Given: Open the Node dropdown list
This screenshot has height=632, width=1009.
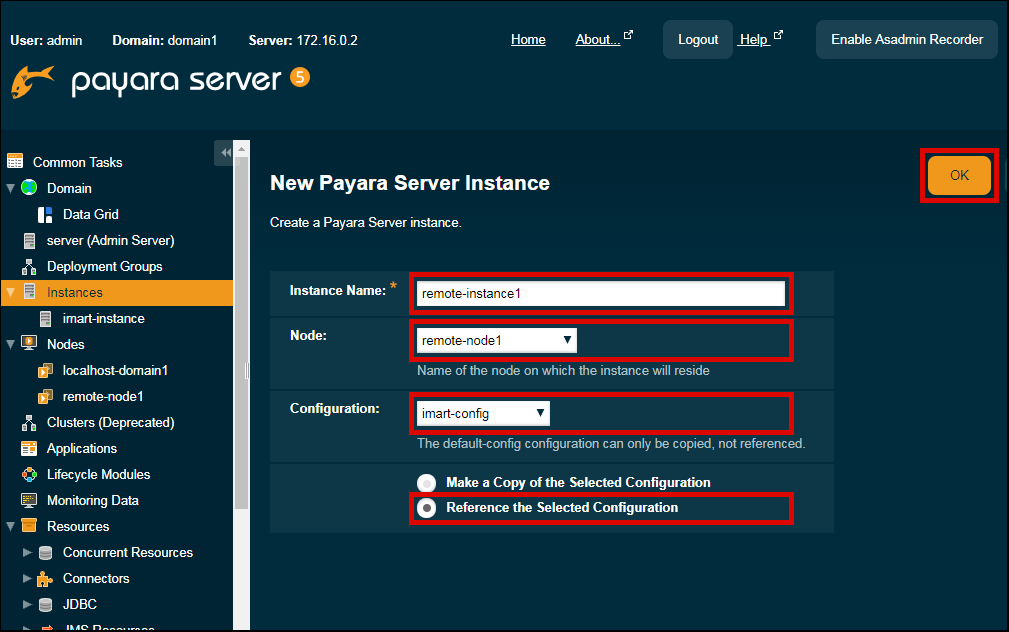Looking at the screenshot, I should [497, 341].
